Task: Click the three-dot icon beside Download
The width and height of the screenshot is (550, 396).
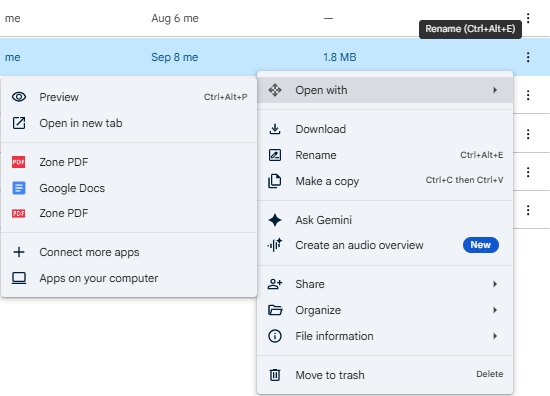Action: click(528, 134)
